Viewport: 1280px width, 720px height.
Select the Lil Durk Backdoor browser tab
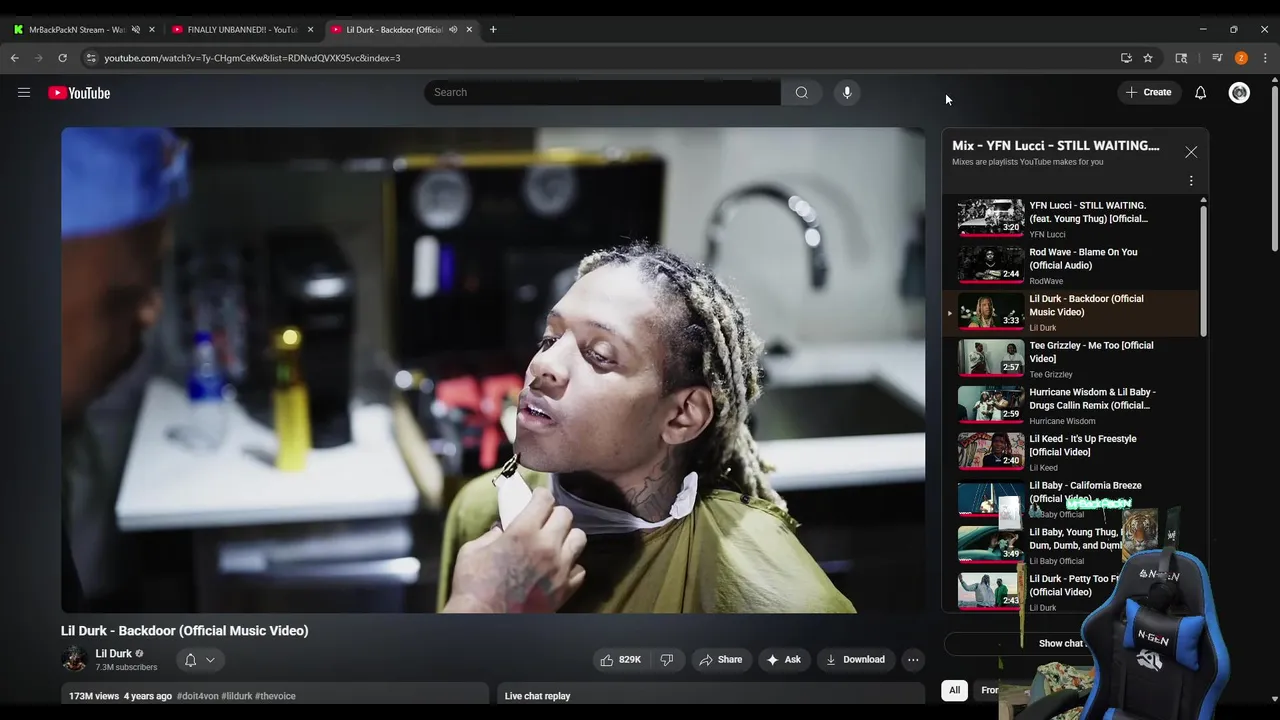tap(392, 29)
